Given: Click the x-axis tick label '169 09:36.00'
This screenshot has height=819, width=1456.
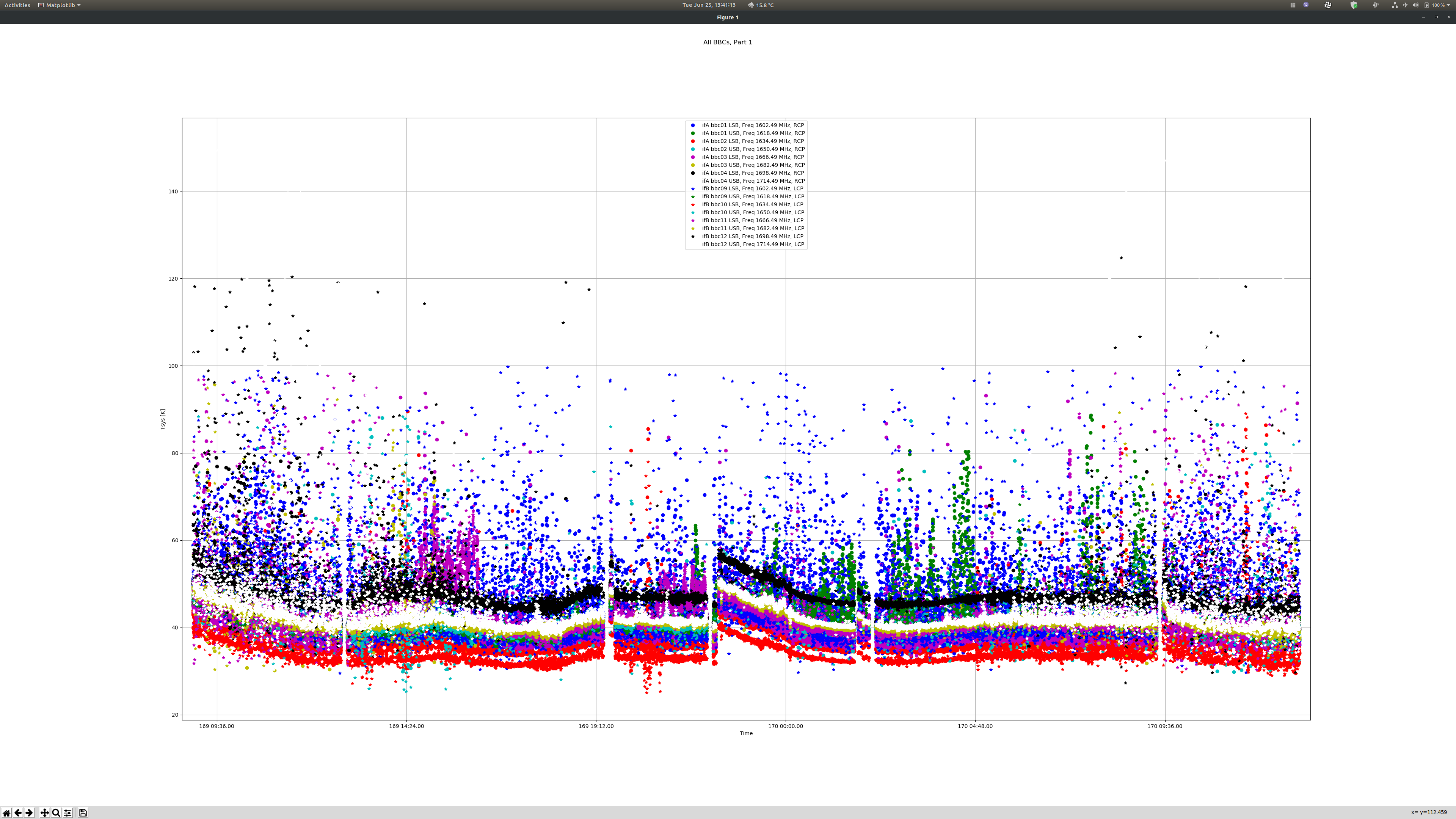Looking at the screenshot, I should pos(217,726).
